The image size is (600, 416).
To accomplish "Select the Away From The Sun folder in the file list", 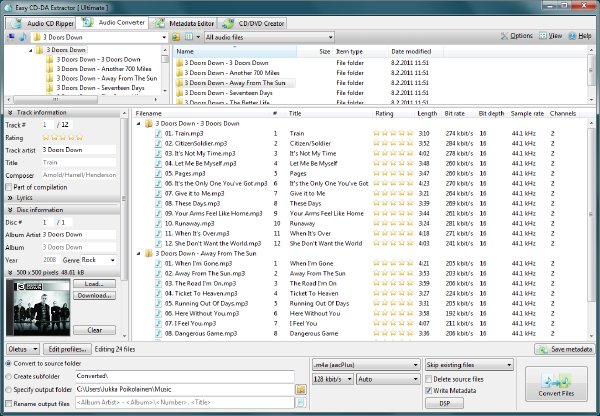I will [235, 83].
